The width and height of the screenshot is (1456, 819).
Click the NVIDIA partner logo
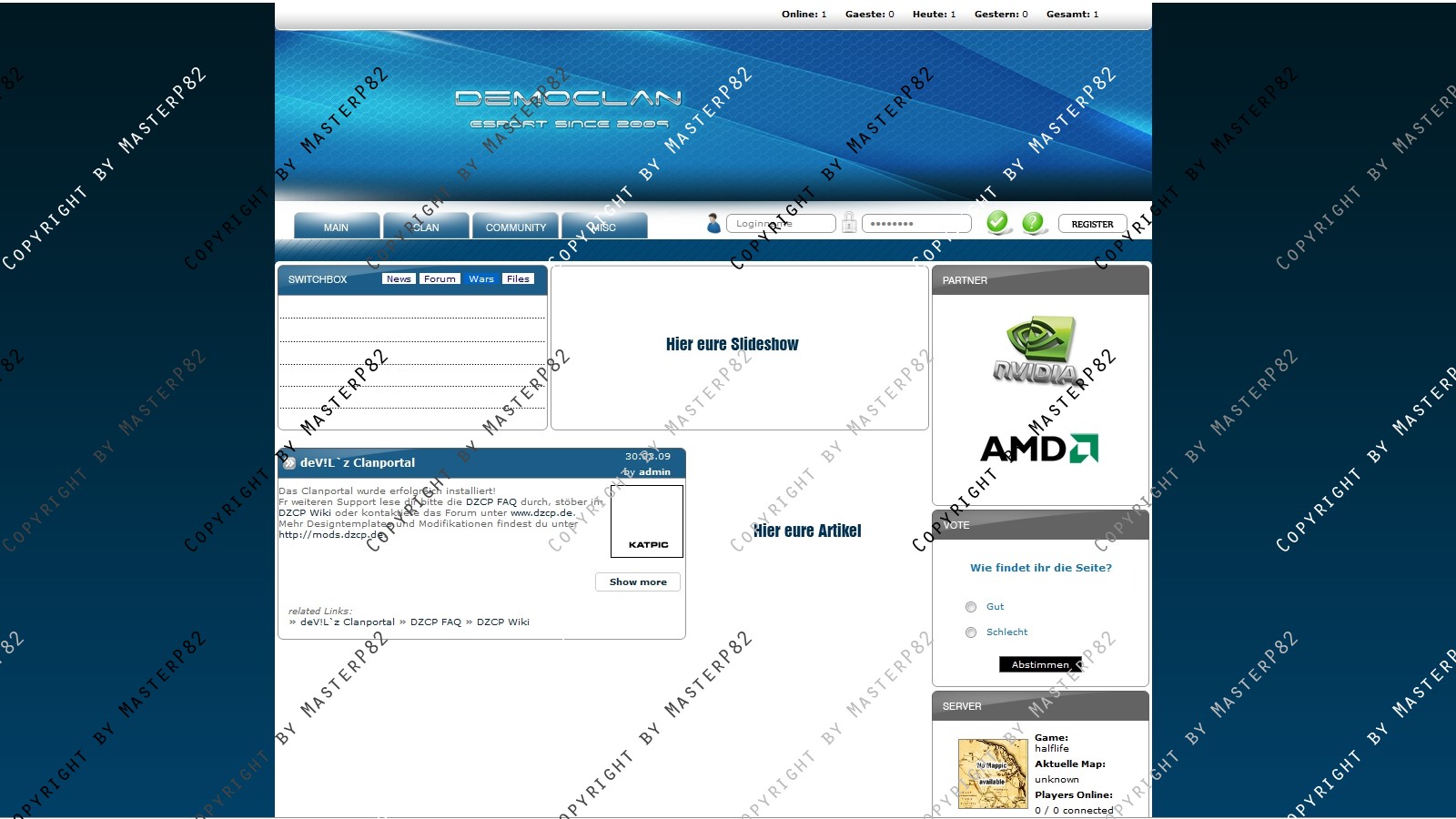pos(1036,349)
